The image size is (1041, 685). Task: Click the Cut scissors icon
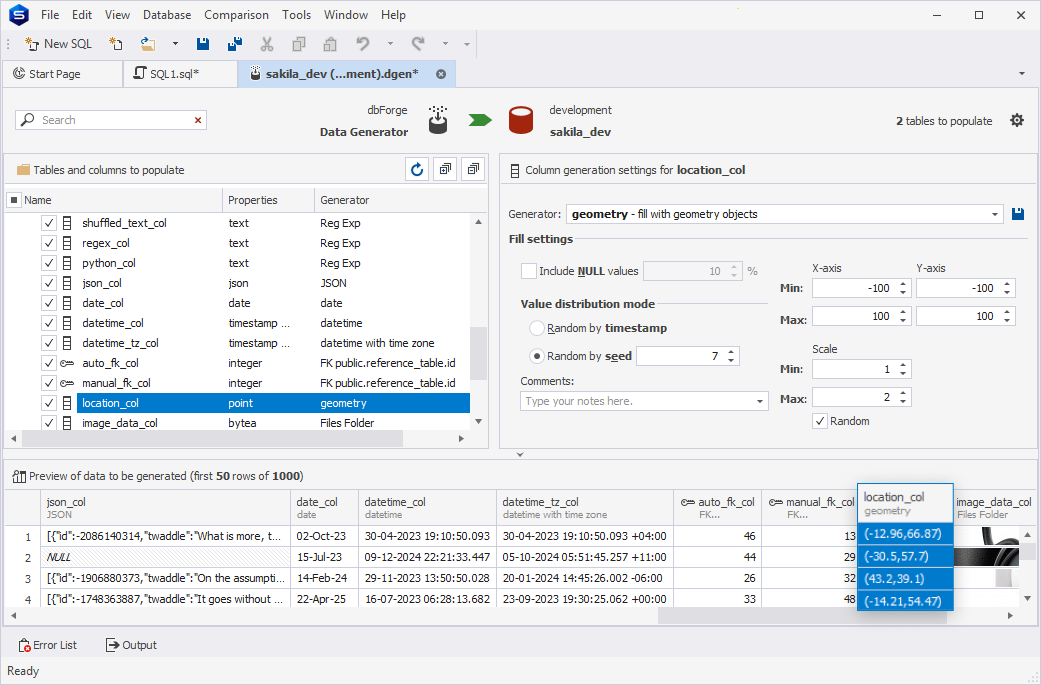coord(267,44)
